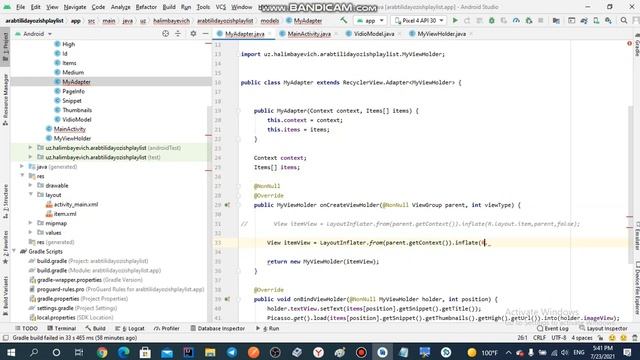Open the Database Inspector tool window
The width and height of the screenshot is (640, 360).
click(x=217, y=328)
